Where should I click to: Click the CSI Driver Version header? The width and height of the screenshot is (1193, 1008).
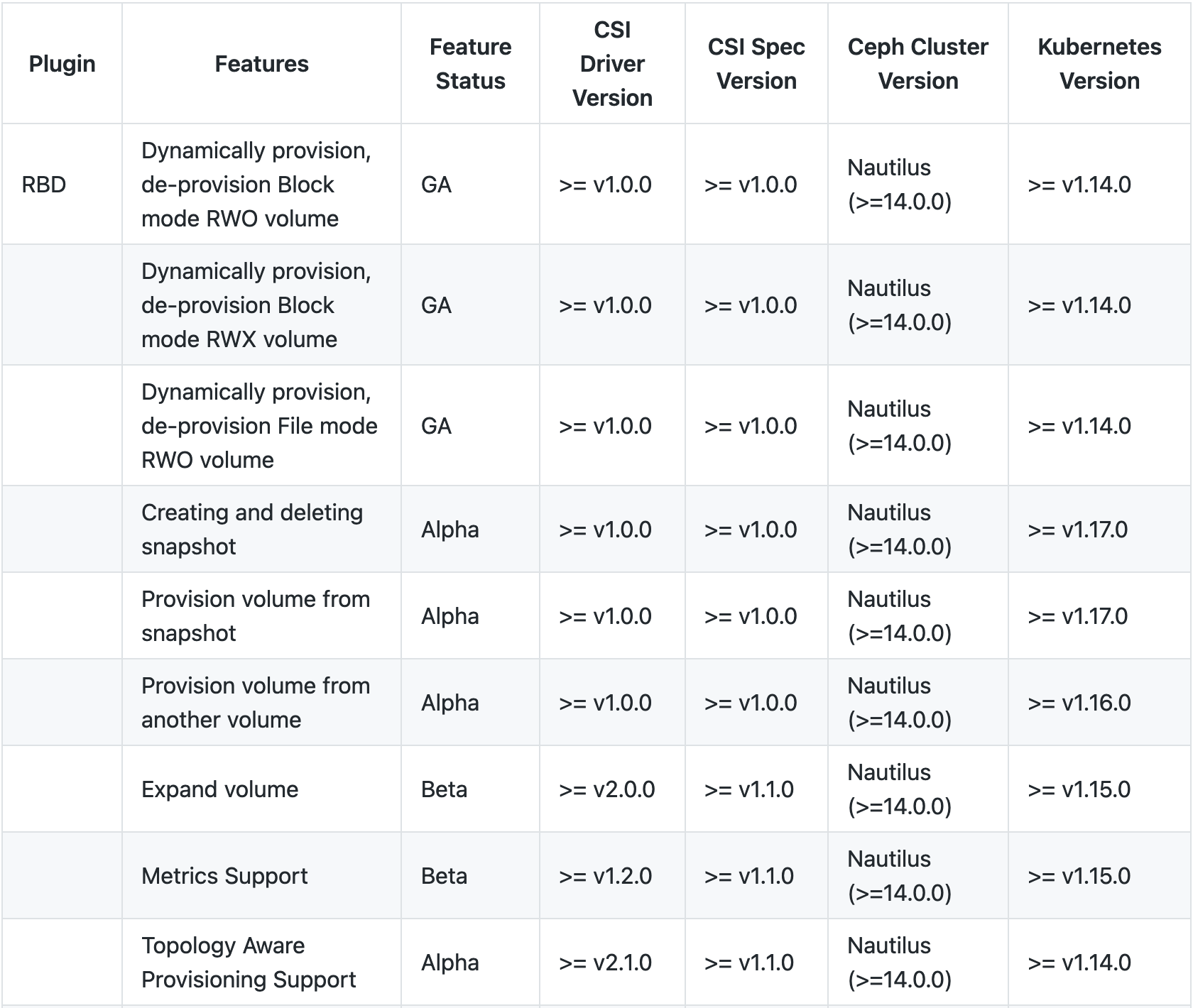point(612,64)
